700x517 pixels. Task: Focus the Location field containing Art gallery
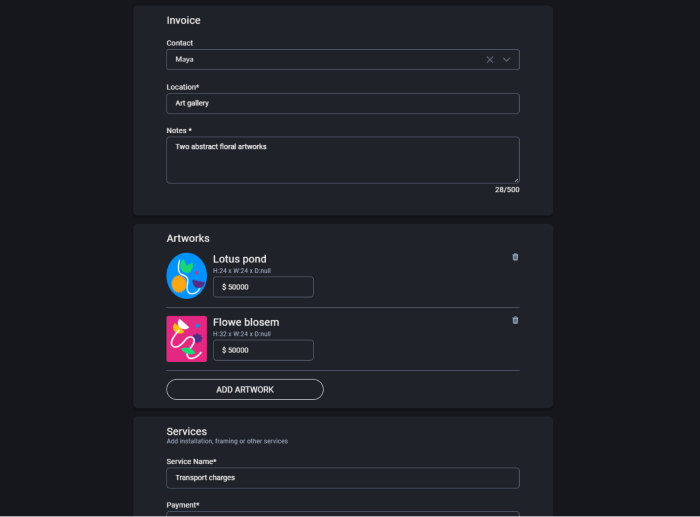click(343, 104)
